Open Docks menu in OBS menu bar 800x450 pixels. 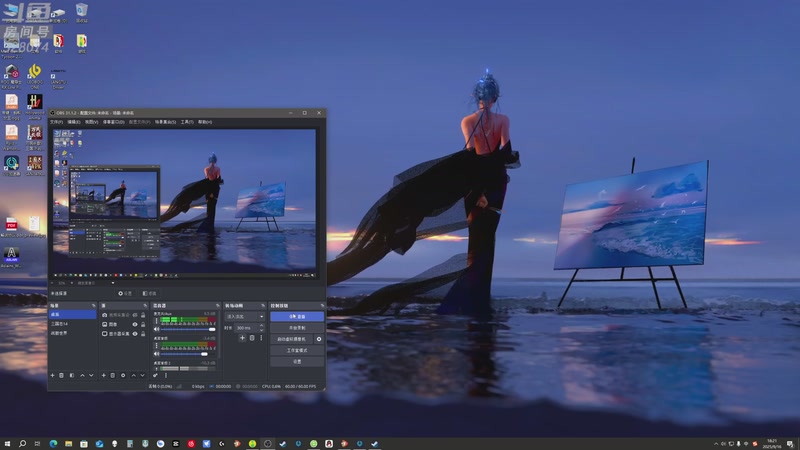[x=114, y=122]
